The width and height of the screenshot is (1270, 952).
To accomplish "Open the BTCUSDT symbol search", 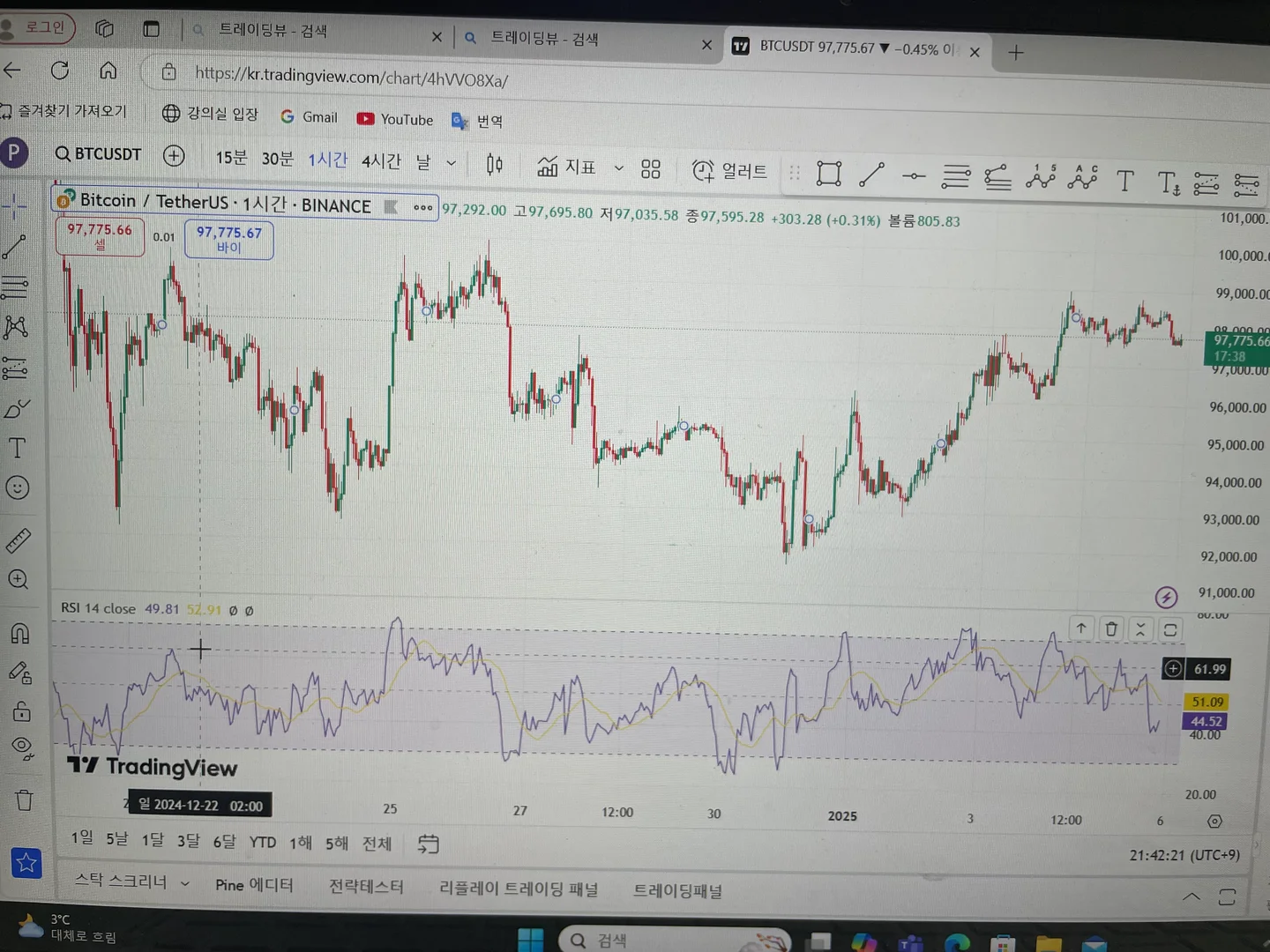I will [98, 154].
